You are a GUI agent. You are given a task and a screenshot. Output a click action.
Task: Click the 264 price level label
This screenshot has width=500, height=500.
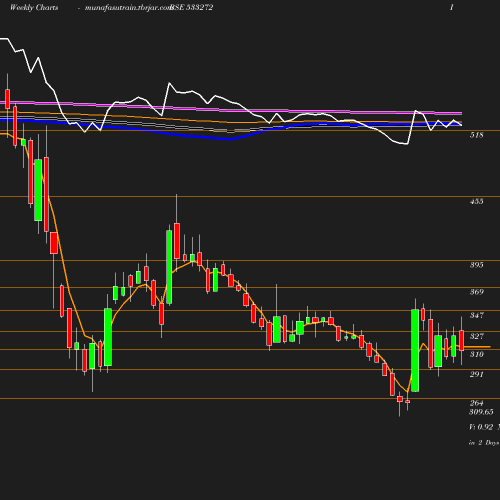coord(476,403)
